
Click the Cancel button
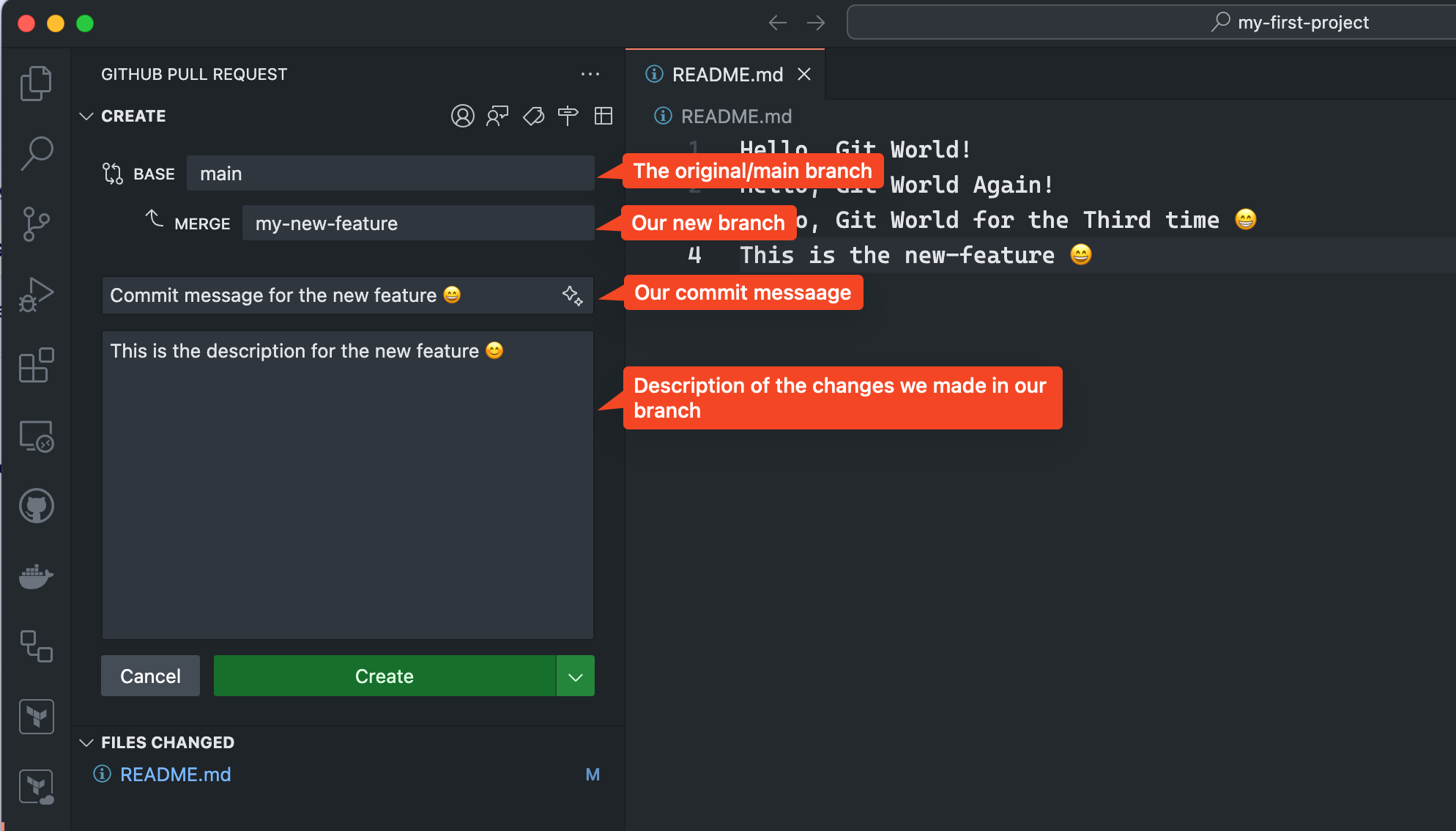coord(150,676)
